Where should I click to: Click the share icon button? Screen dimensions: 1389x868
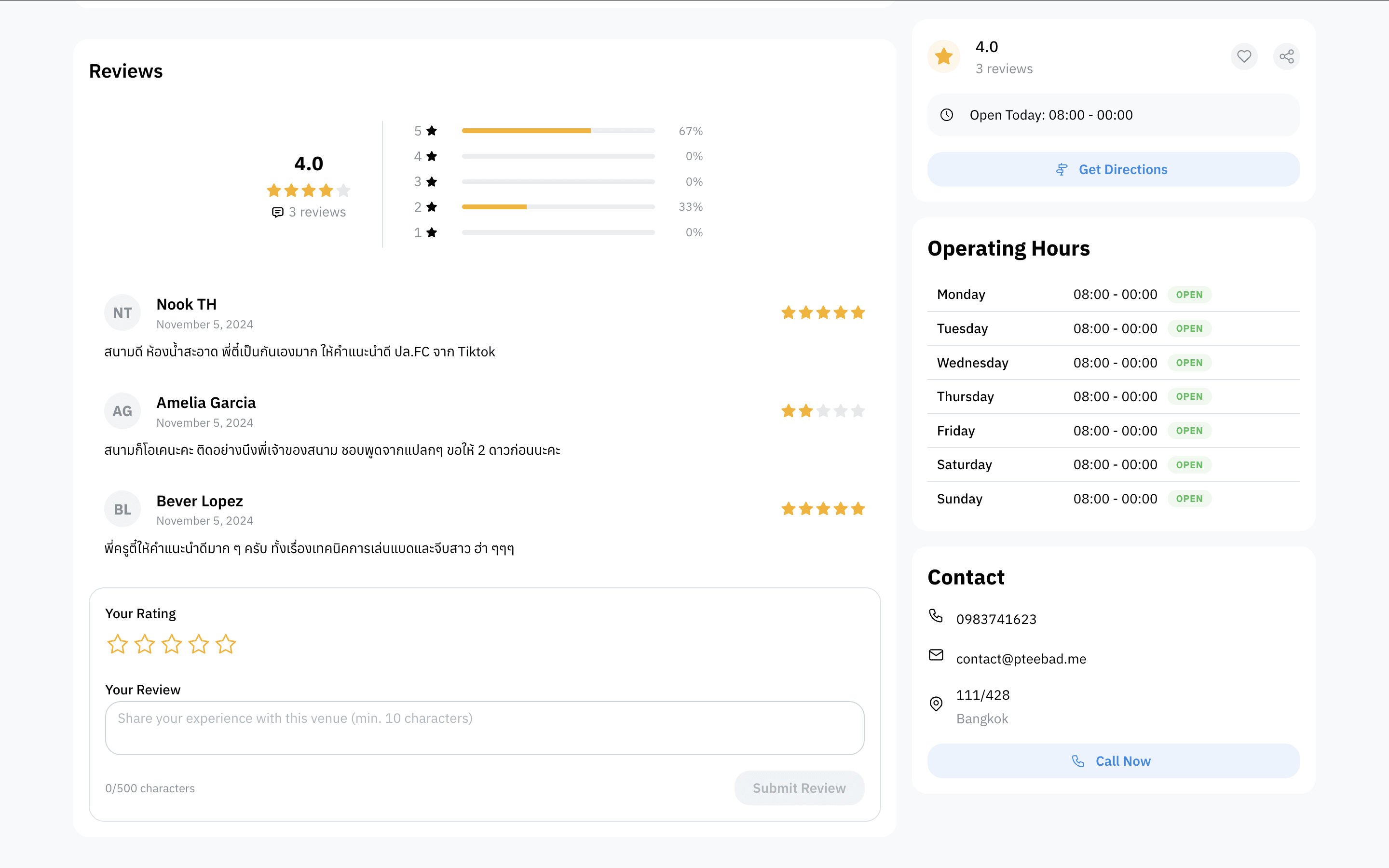coord(1286,56)
